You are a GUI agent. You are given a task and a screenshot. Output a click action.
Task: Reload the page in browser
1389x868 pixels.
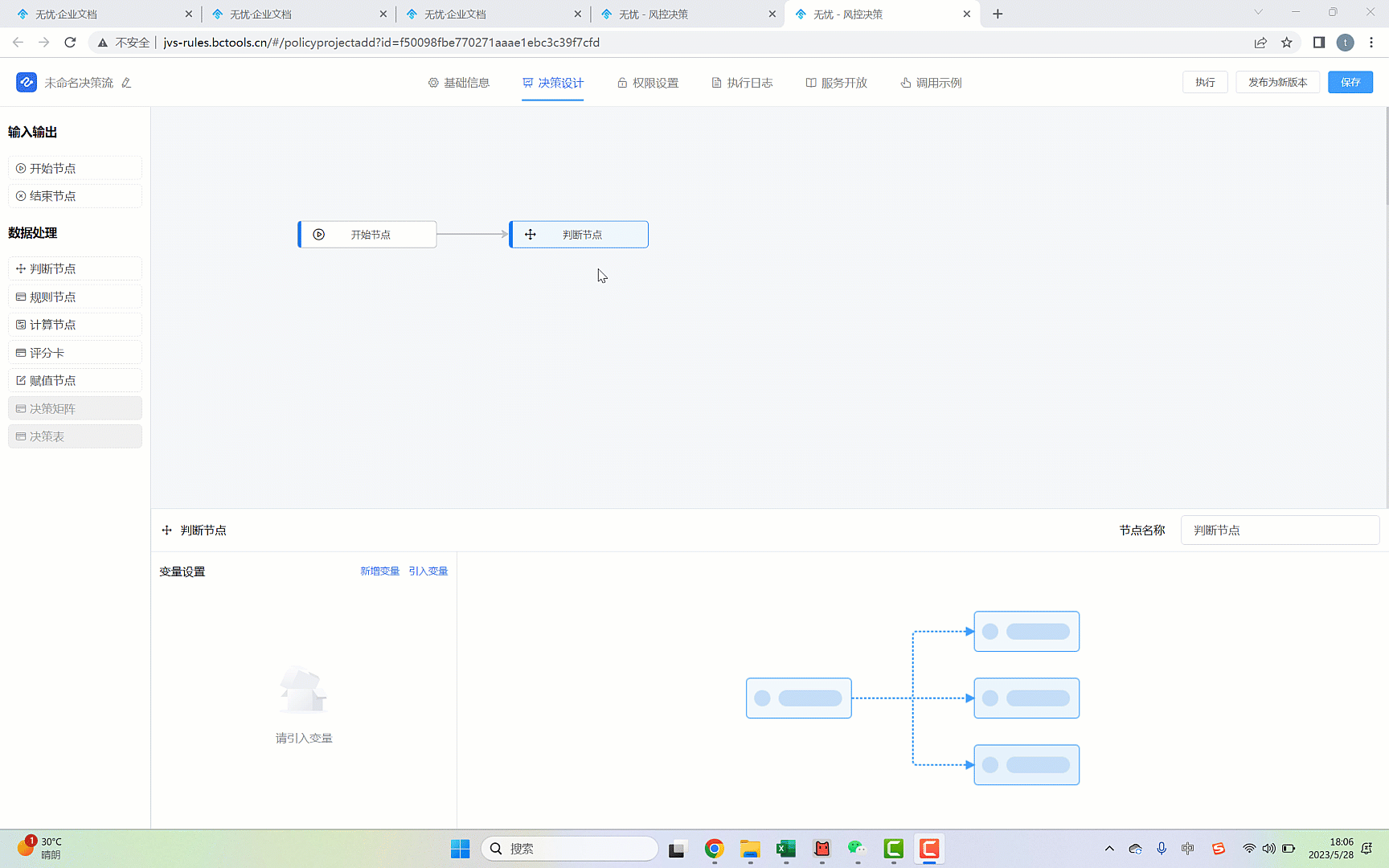click(70, 43)
